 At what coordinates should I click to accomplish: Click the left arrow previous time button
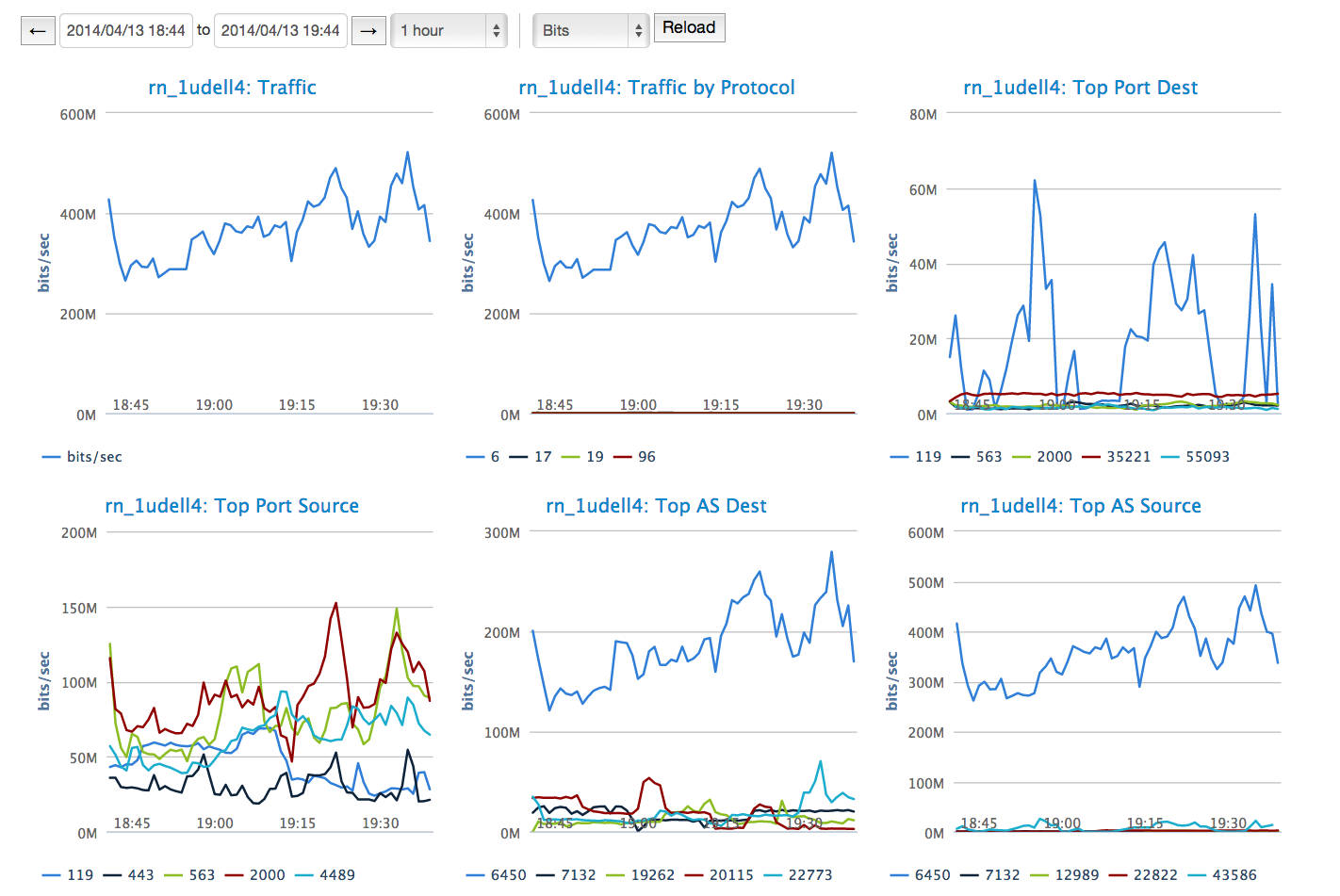tap(38, 31)
